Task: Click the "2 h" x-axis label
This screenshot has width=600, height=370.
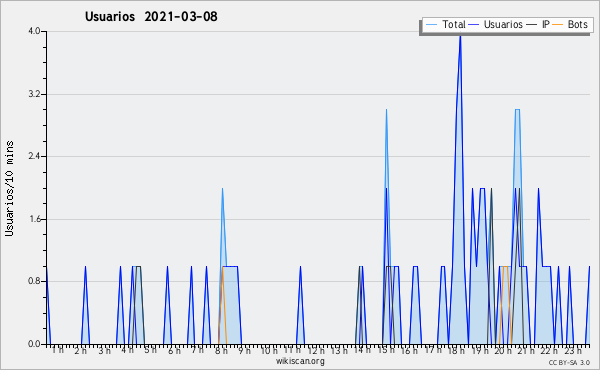Action: pos(81,350)
